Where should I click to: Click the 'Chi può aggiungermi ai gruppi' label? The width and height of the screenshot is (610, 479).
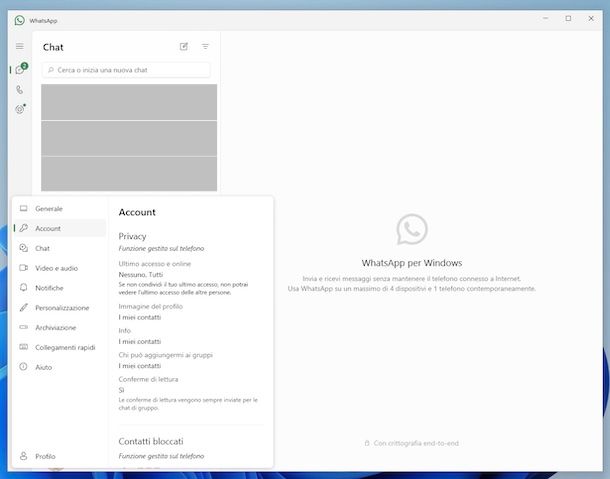tap(165, 355)
